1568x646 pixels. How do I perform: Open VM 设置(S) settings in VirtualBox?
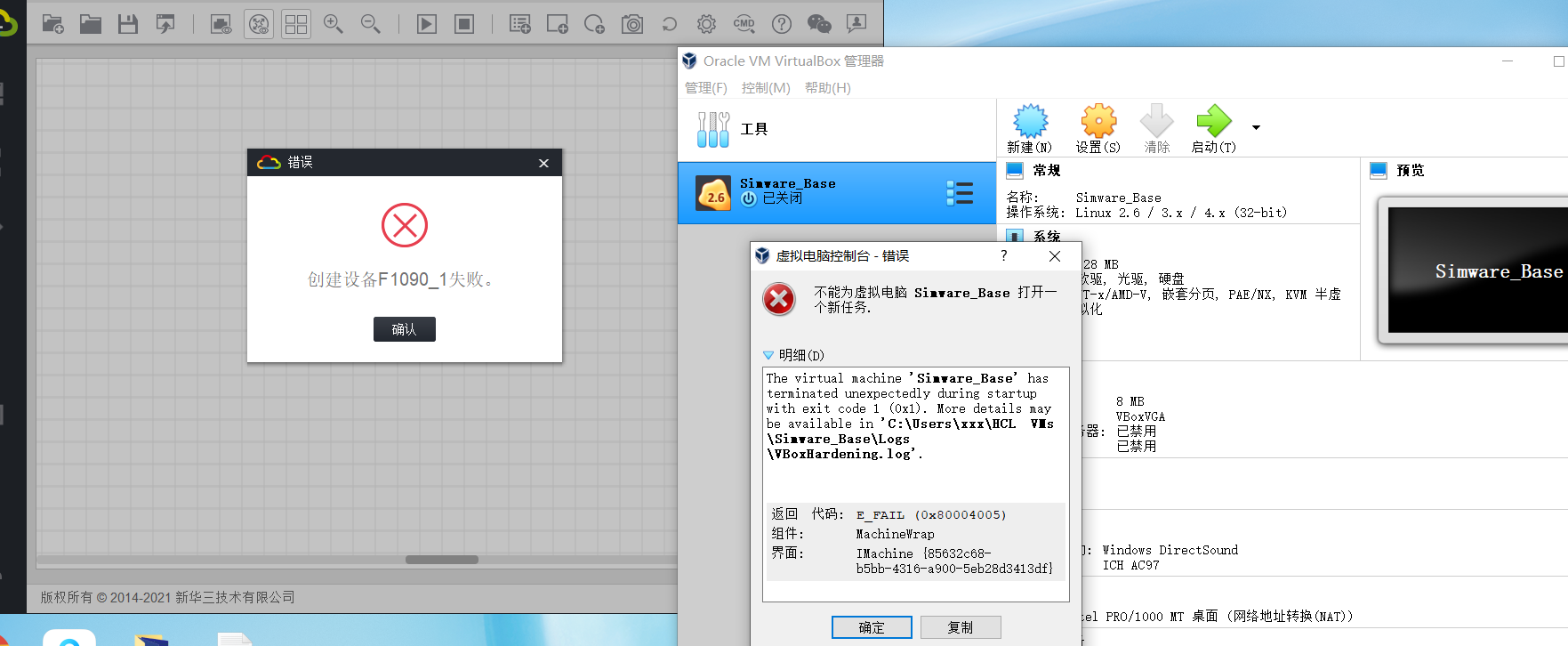[x=1098, y=129]
